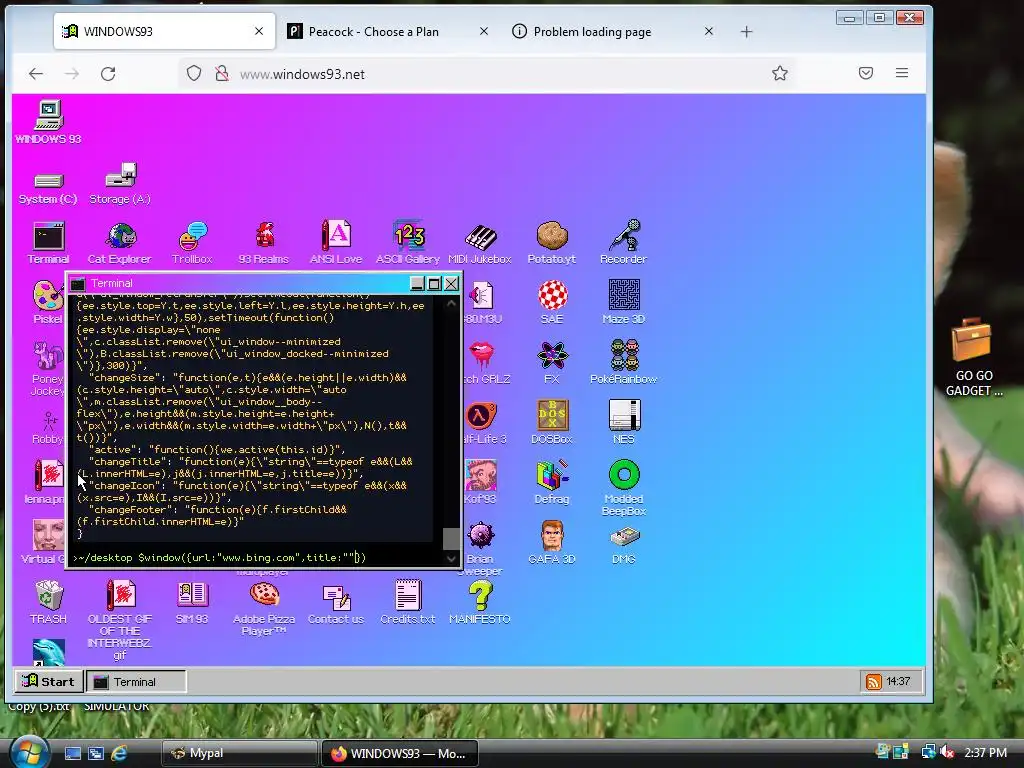Image resolution: width=1024 pixels, height=768 pixels.
Task: Click the Windows 93 Start button
Action: pyautogui.click(x=49, y=681)
